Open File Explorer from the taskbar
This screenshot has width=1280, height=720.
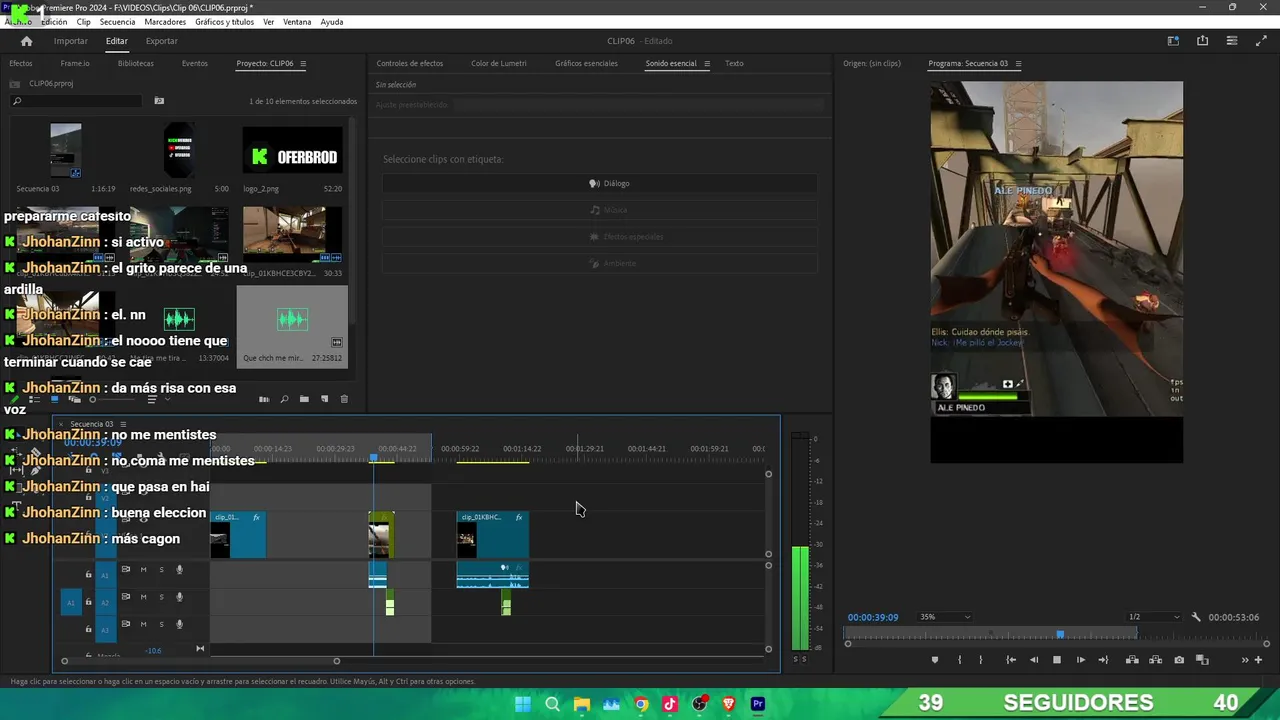click(582, 704)
